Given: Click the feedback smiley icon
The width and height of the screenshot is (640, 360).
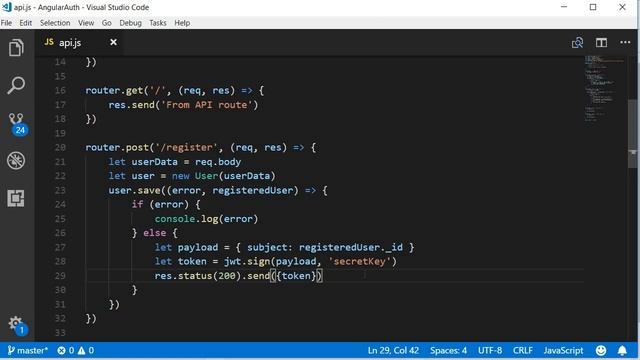Looking at the screenshot, I should [601, 350].
